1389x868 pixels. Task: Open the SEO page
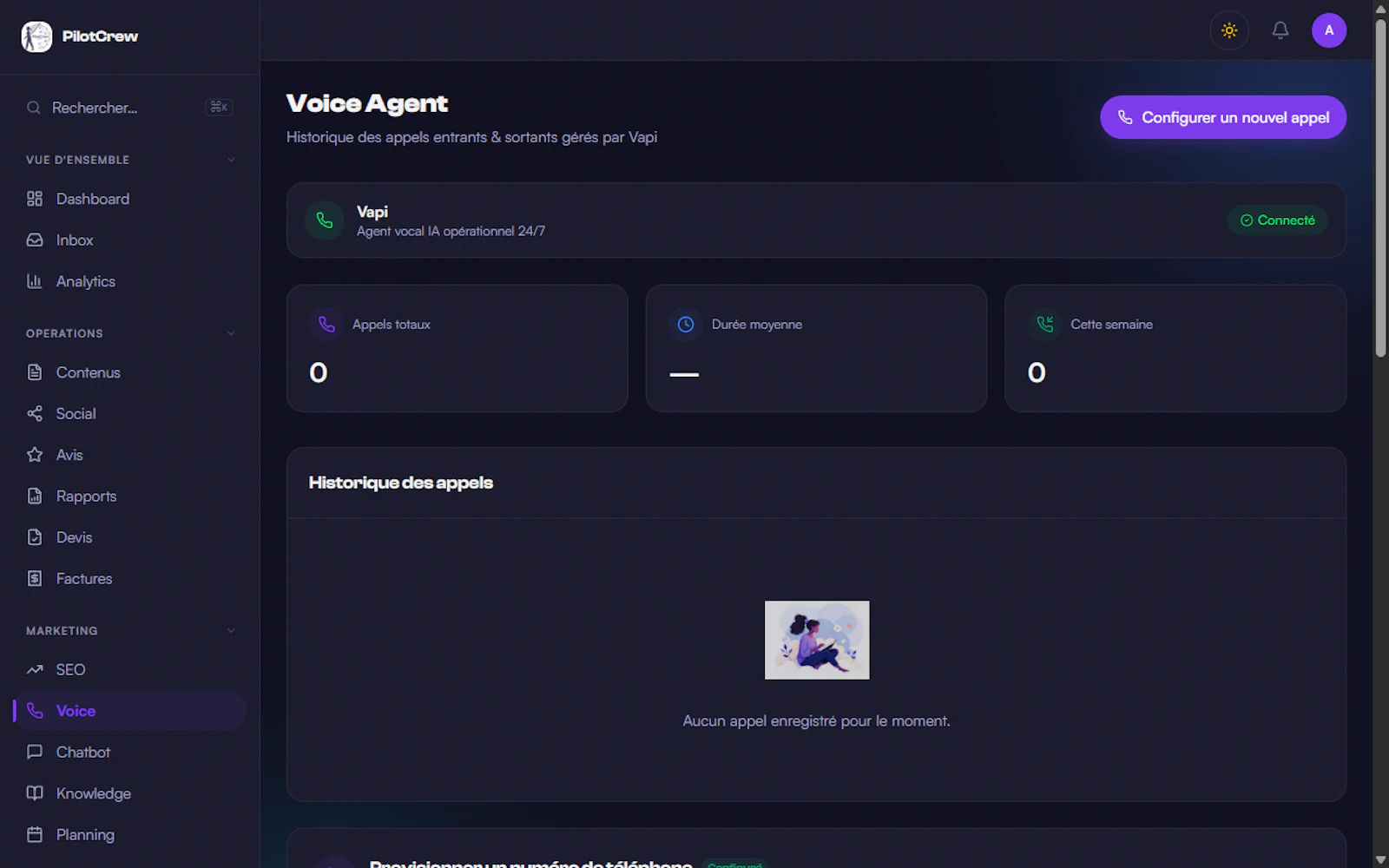(x=130, y=669)
